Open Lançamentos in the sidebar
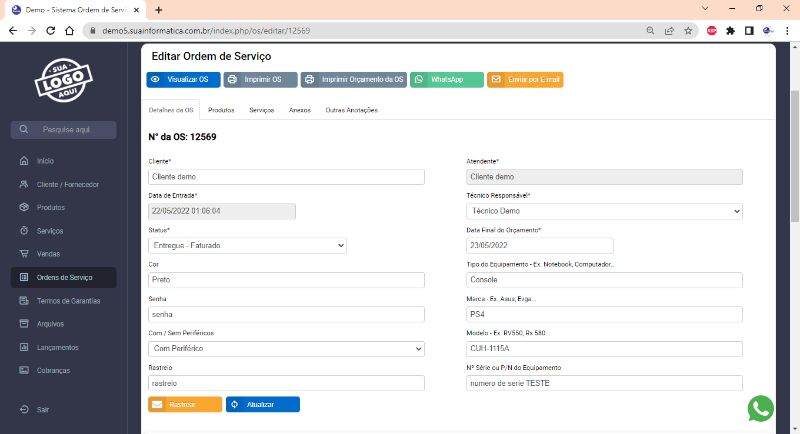 (57, 347)
